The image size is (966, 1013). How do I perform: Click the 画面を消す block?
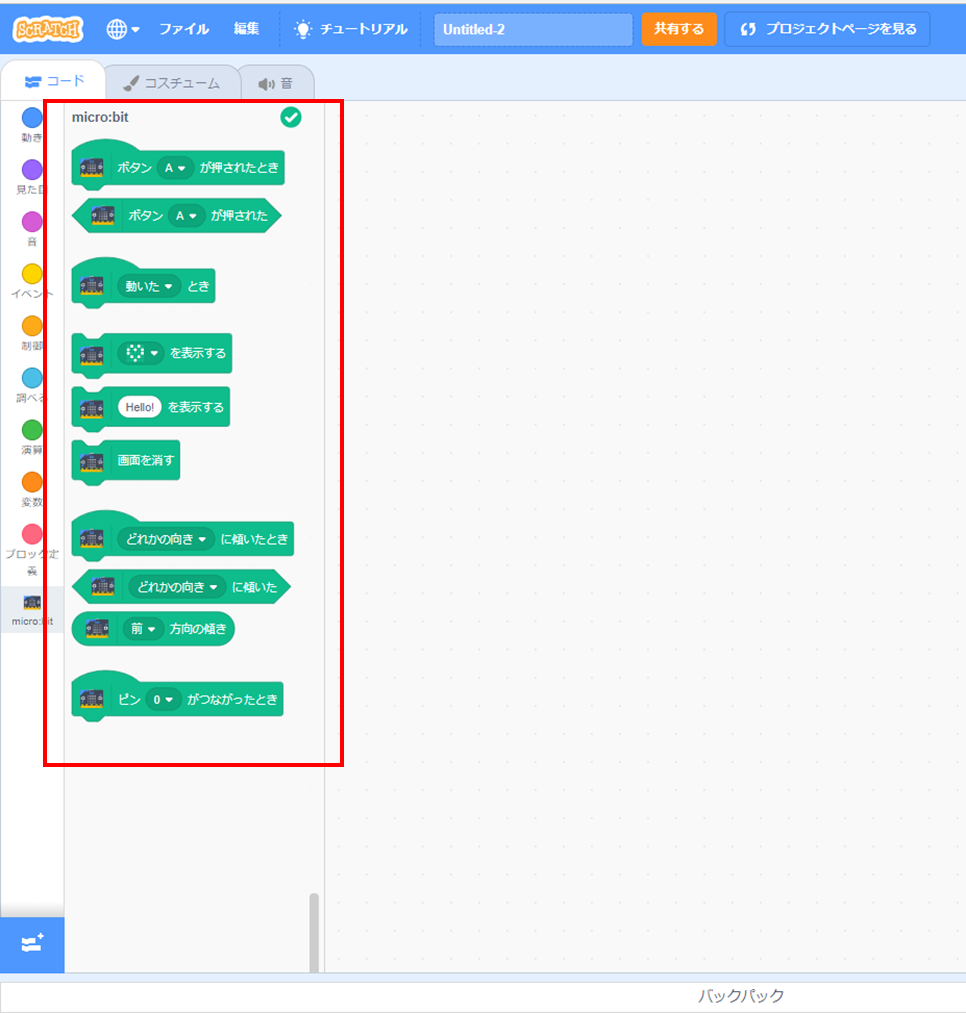pyautogui.click(x=126, y=461)
